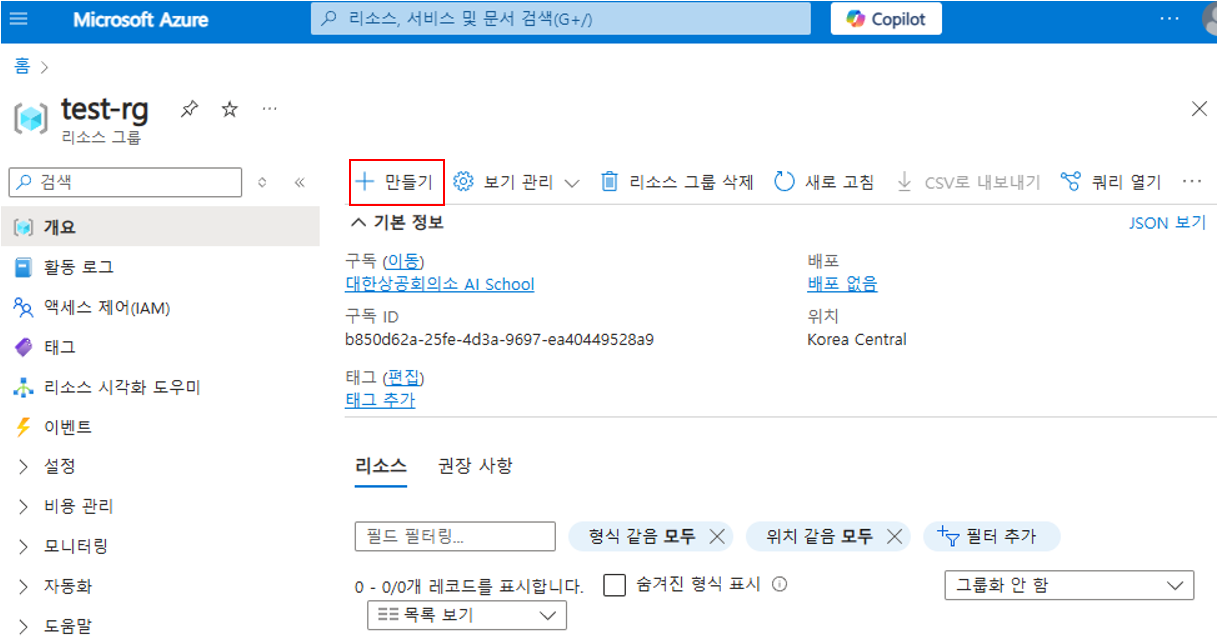Focus the 필드 필터링 input
This screenshot has height=644, width=1217.
(455, 536)
